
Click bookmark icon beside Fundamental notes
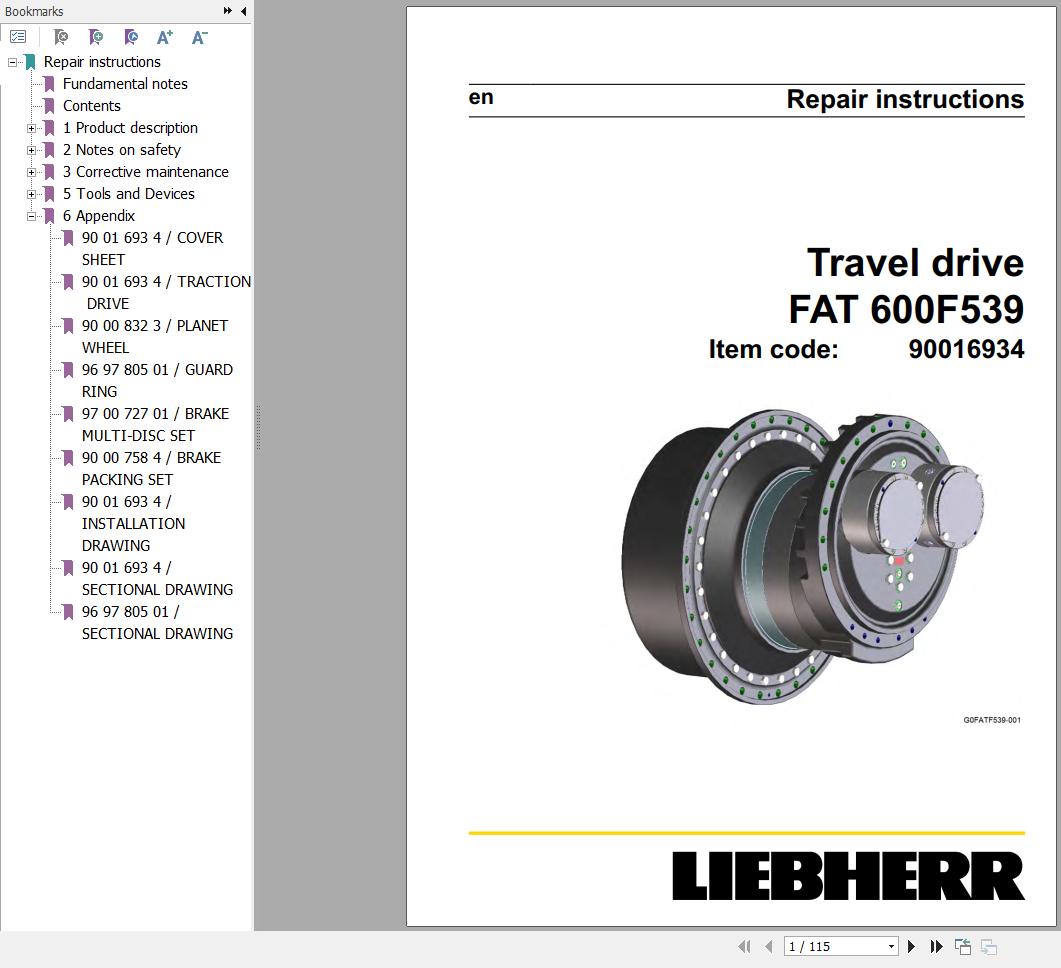coord(49,84)
